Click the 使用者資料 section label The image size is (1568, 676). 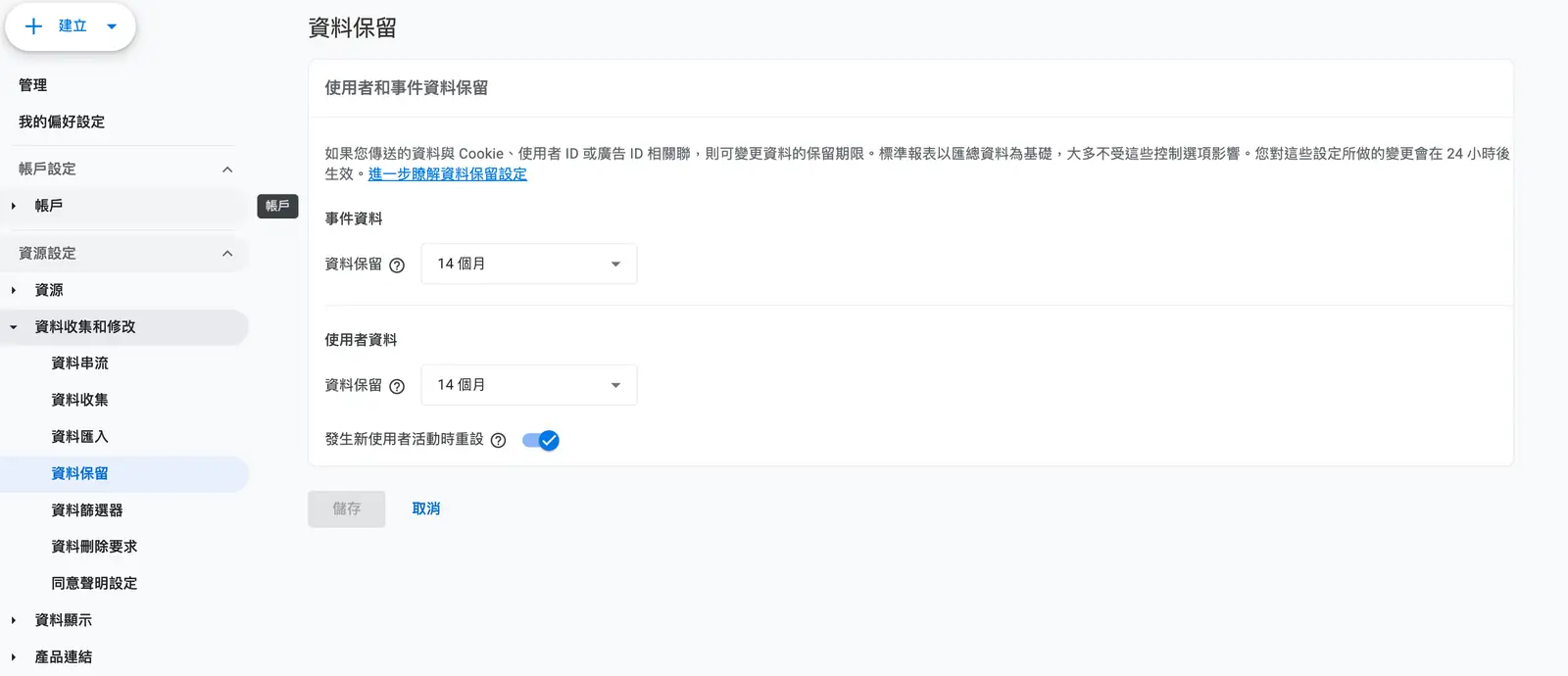(361, 340)
